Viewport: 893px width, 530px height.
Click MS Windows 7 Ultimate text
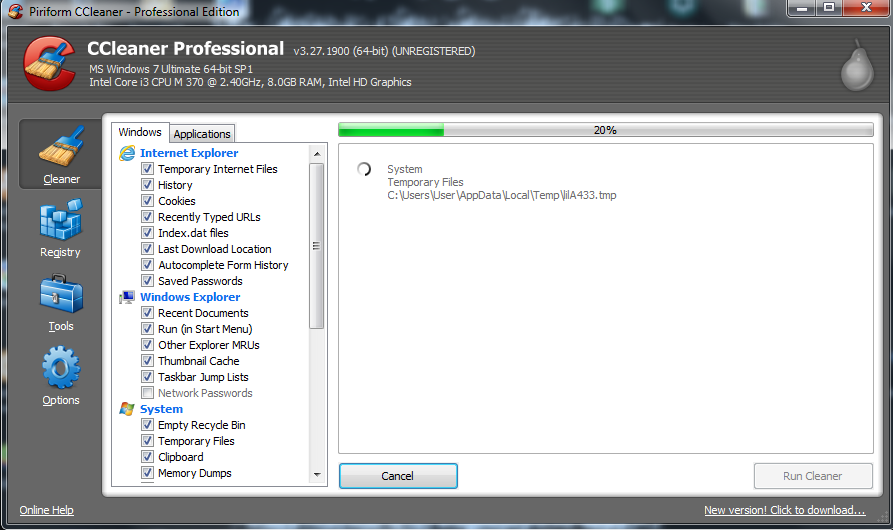(x=171, y=69)
